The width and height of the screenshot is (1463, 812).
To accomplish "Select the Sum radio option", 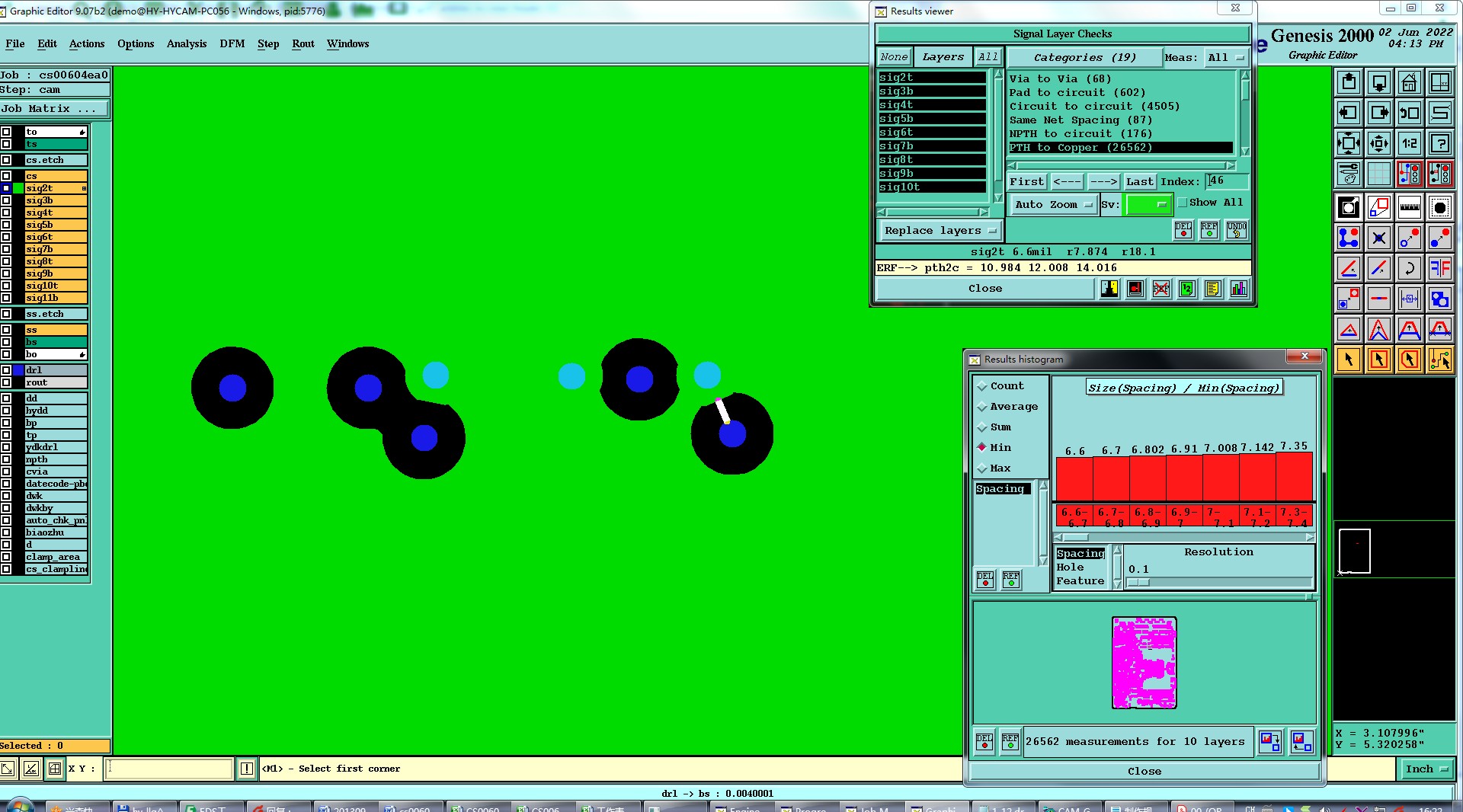I will (x=982, y=427).
